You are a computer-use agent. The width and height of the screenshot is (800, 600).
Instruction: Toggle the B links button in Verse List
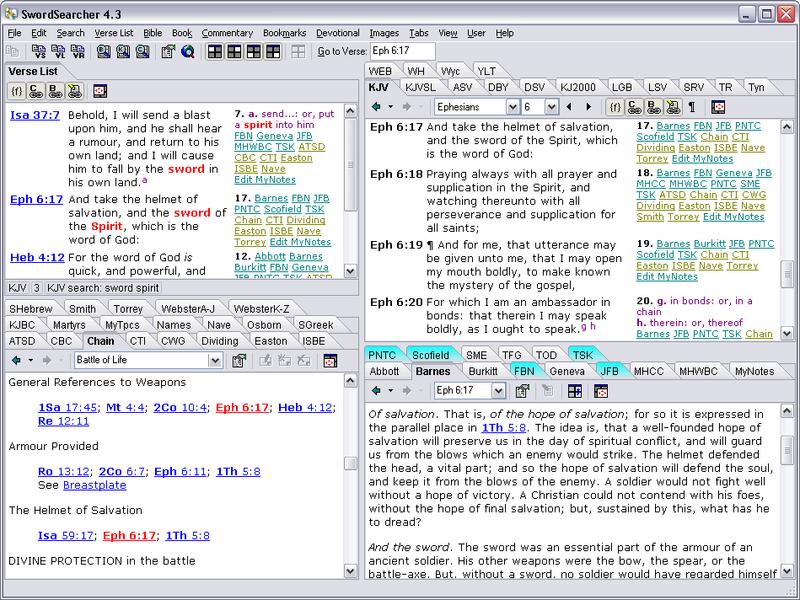coord(55,91)
